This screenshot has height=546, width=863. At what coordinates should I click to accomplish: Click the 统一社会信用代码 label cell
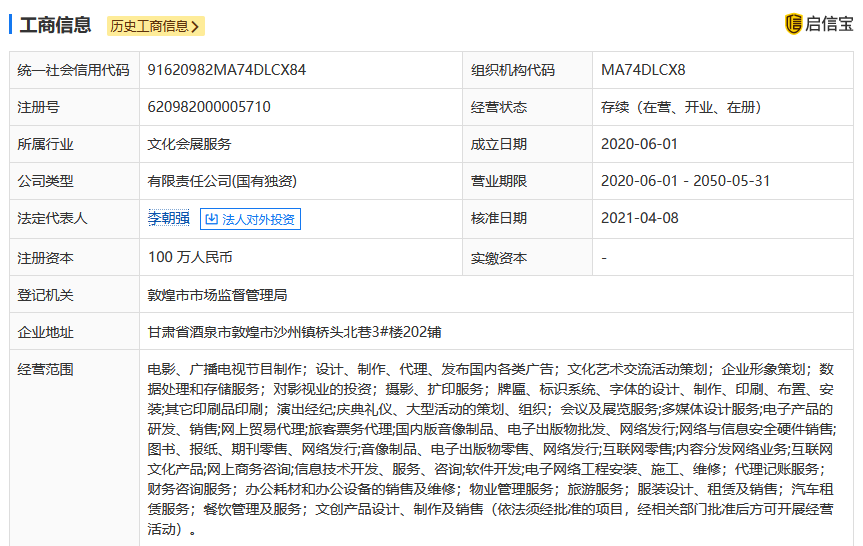point(74,70)
